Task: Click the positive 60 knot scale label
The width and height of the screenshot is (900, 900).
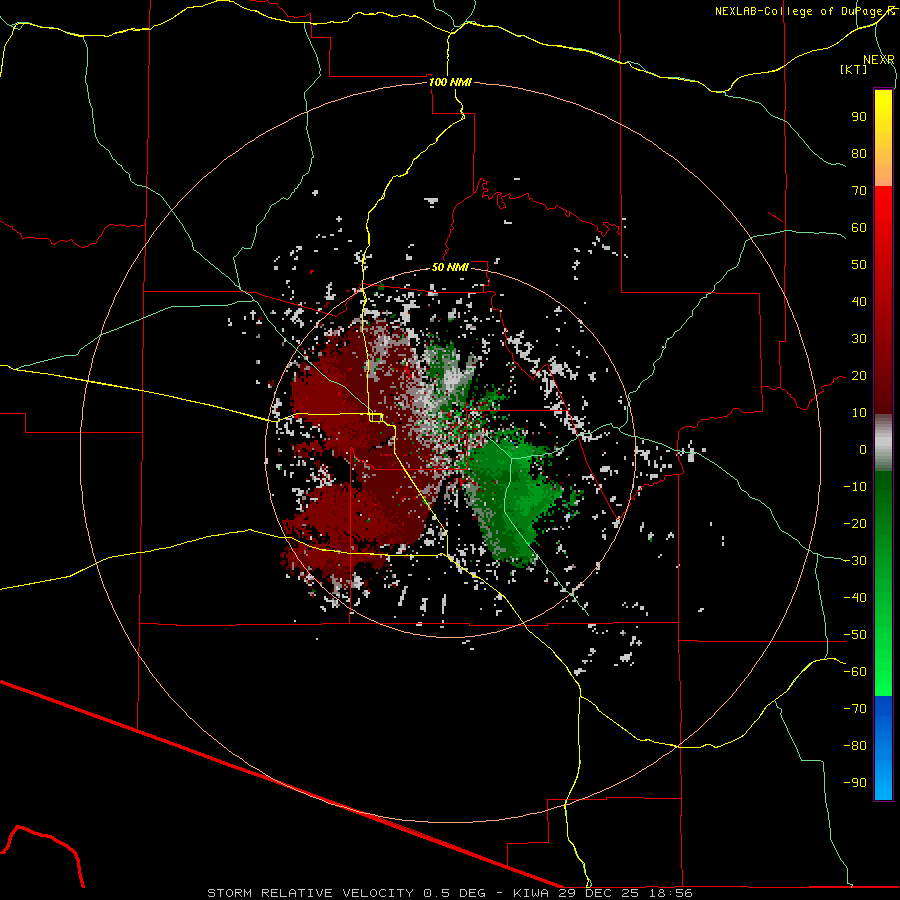Action: click(x=859, y=228)
